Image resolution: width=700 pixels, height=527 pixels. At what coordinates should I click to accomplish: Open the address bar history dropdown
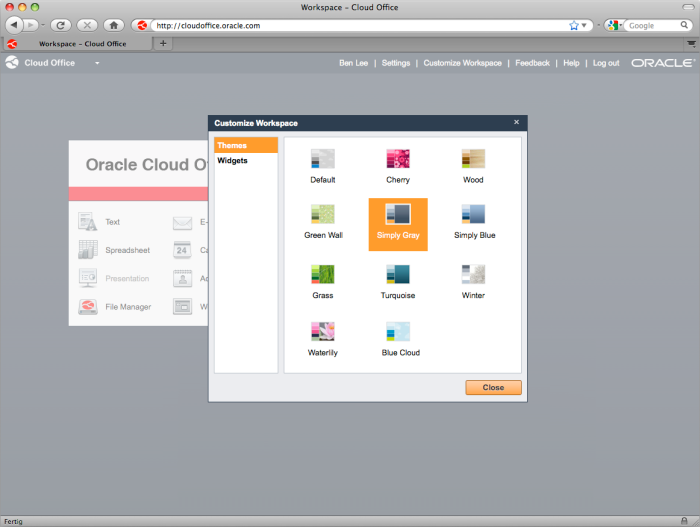tap(584, 25)
